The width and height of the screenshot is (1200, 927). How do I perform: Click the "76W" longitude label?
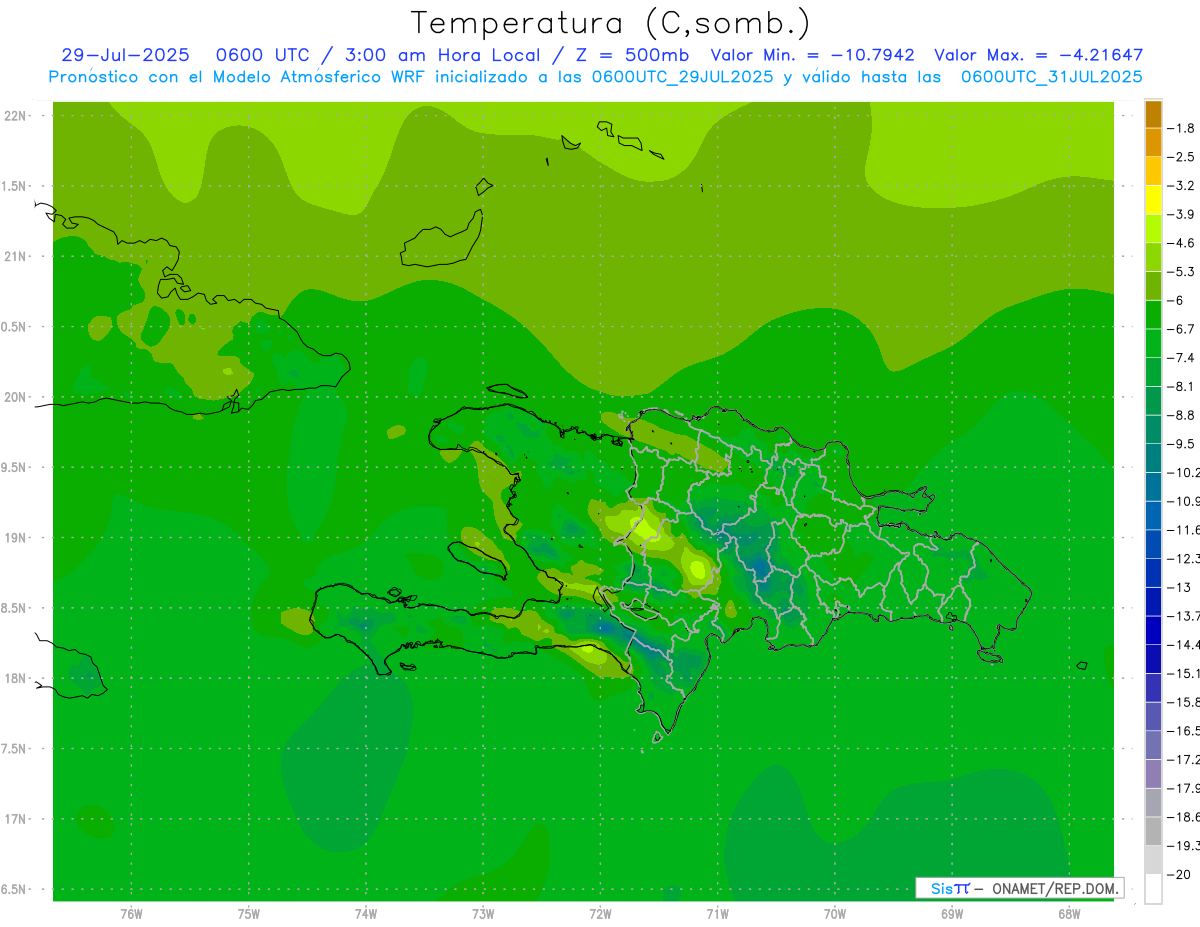tap(131, 914)
